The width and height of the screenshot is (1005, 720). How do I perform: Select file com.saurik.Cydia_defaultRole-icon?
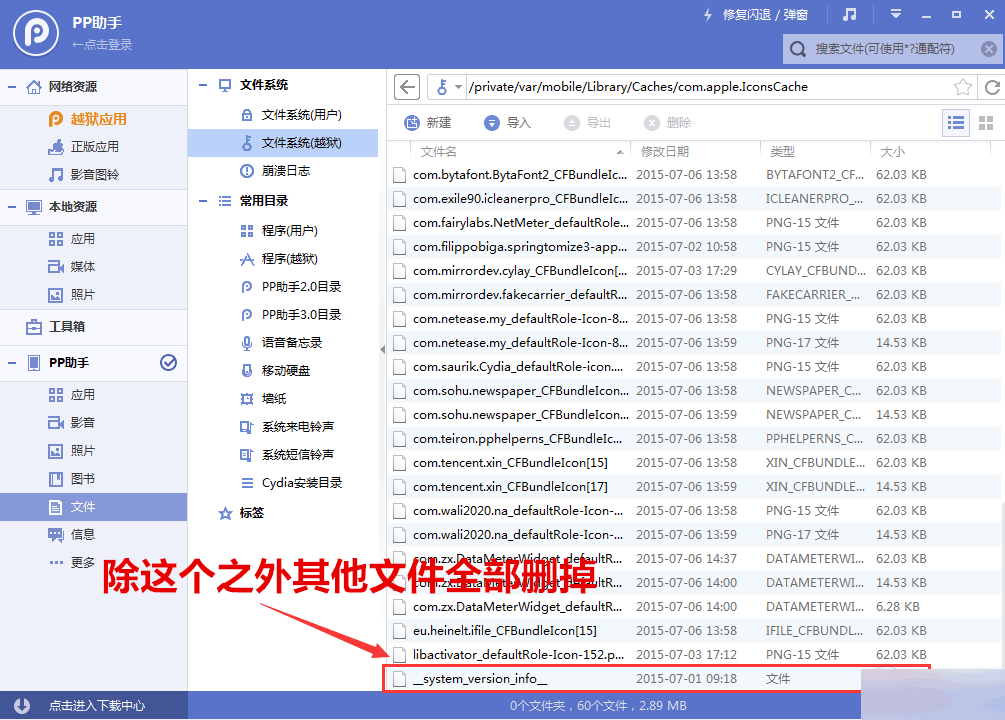click(695, 367)
